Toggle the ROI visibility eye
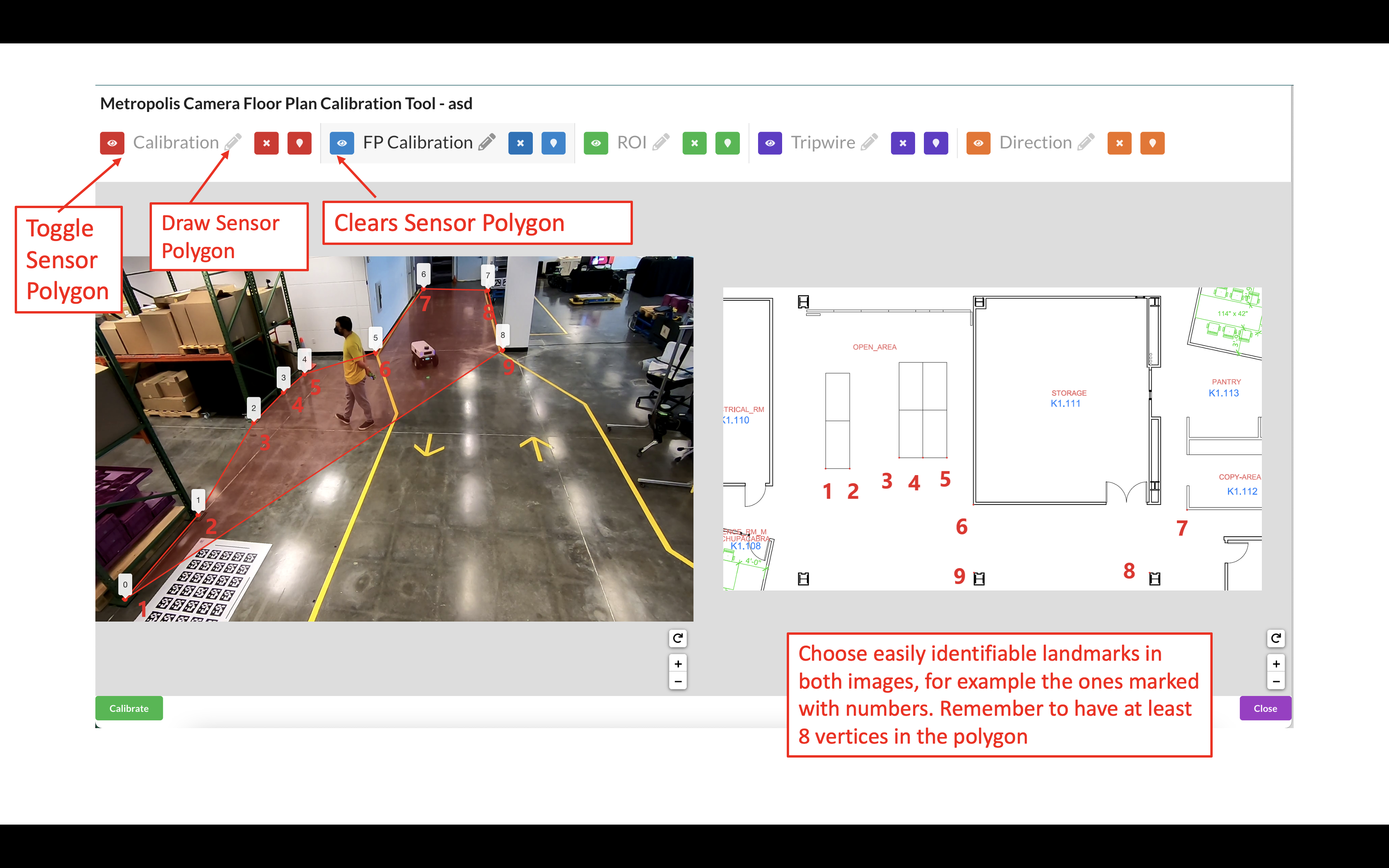Screen dimensions: 1389x868 (596, 143)
